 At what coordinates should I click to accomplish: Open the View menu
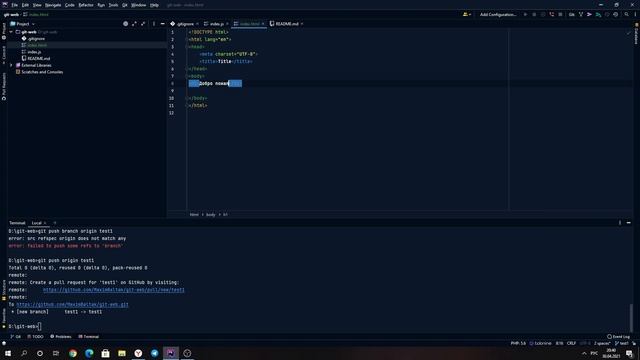pyautogui.click(x=37, y=5)
